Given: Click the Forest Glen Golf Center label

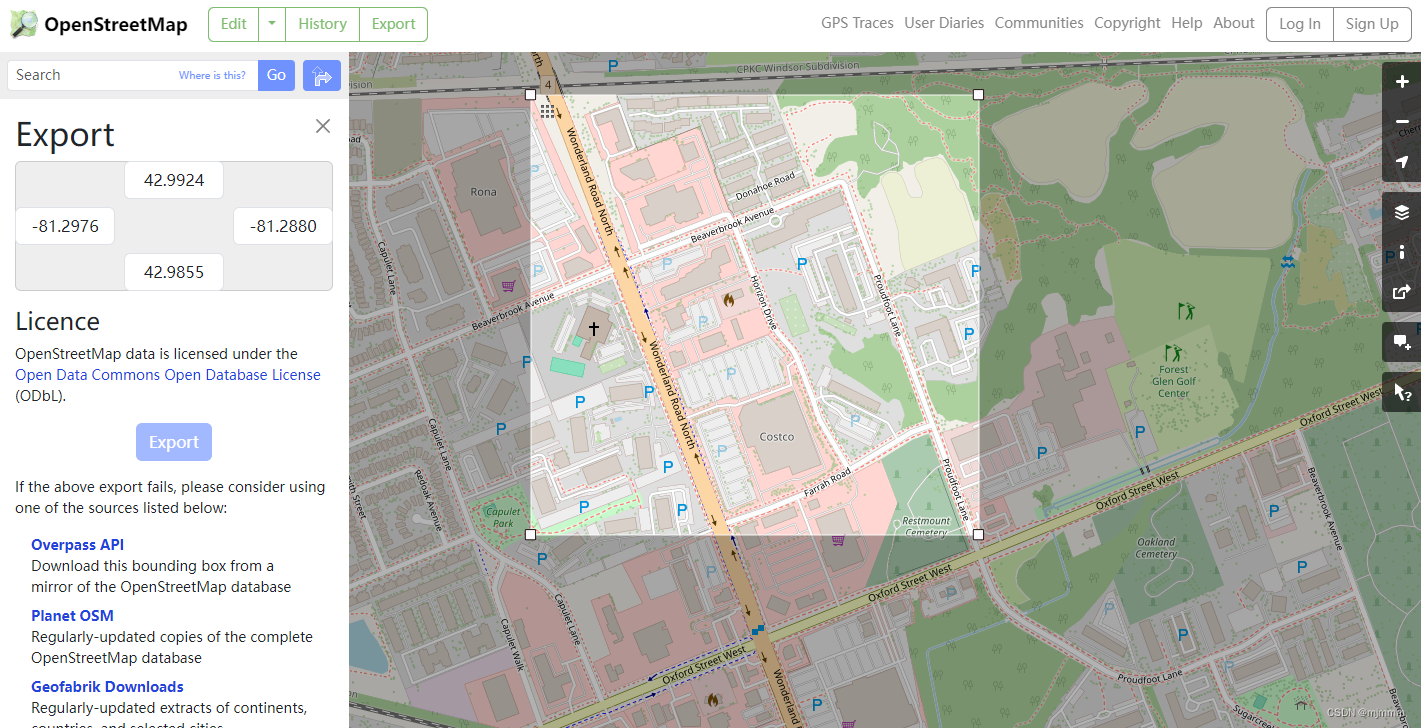Looking at the screenshot, I should coord(1174,381).
